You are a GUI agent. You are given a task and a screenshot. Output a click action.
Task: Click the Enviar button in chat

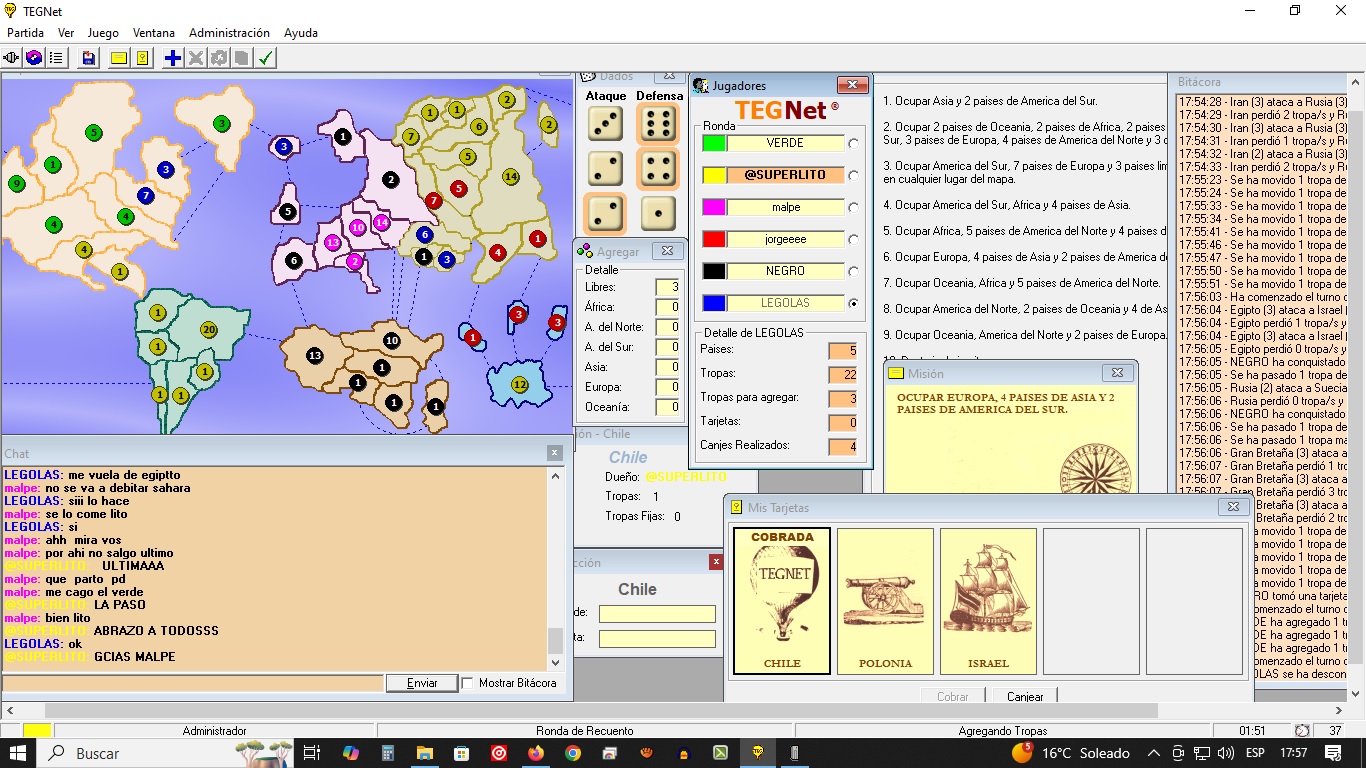tap(422, 683)
